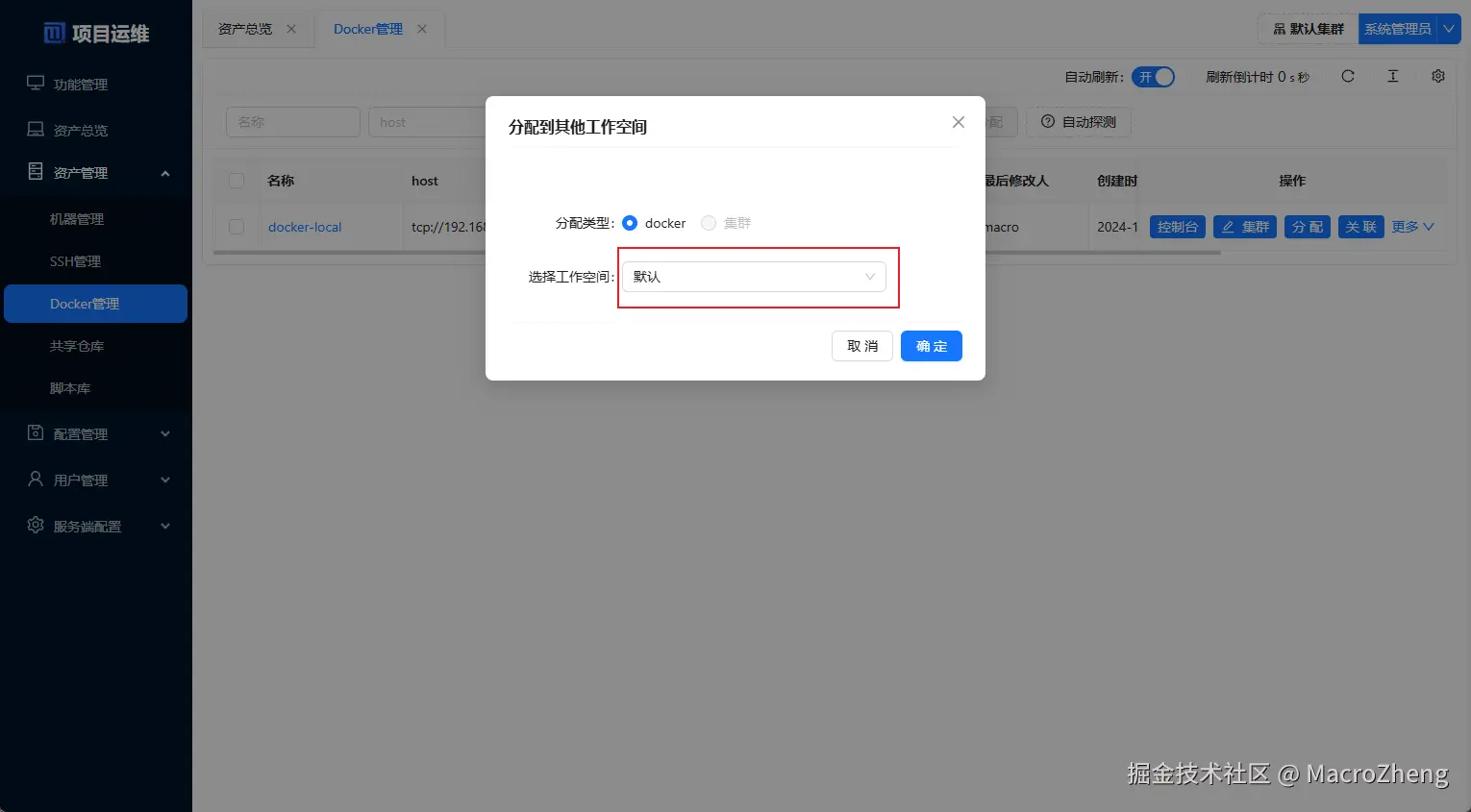The height and width of the screenshot is (812, 1471).
Task: Click the host column header
Action: click(x=425, y=181)
